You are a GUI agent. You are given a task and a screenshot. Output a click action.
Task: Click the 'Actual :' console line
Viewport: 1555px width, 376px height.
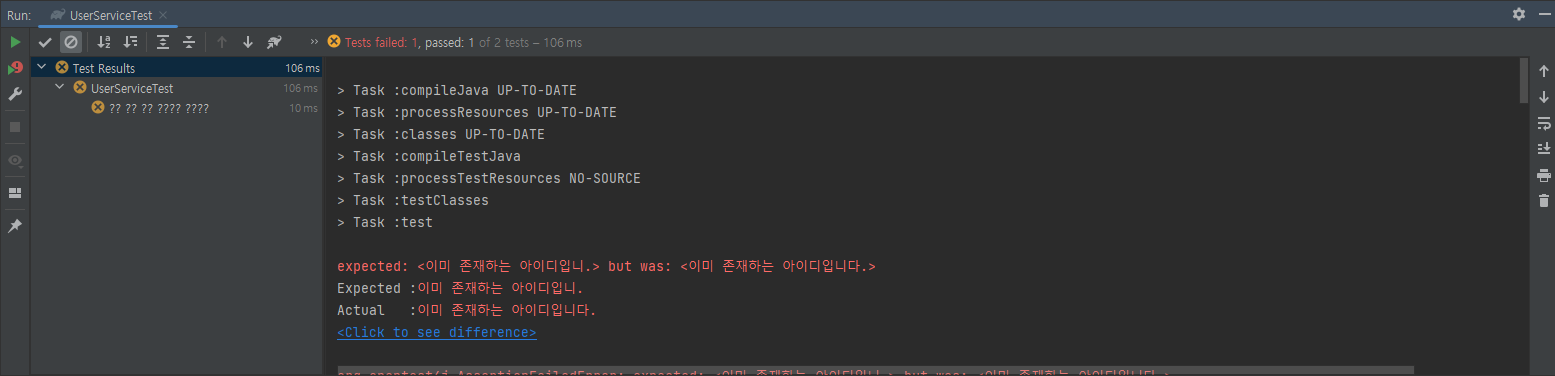pos(467,310)
